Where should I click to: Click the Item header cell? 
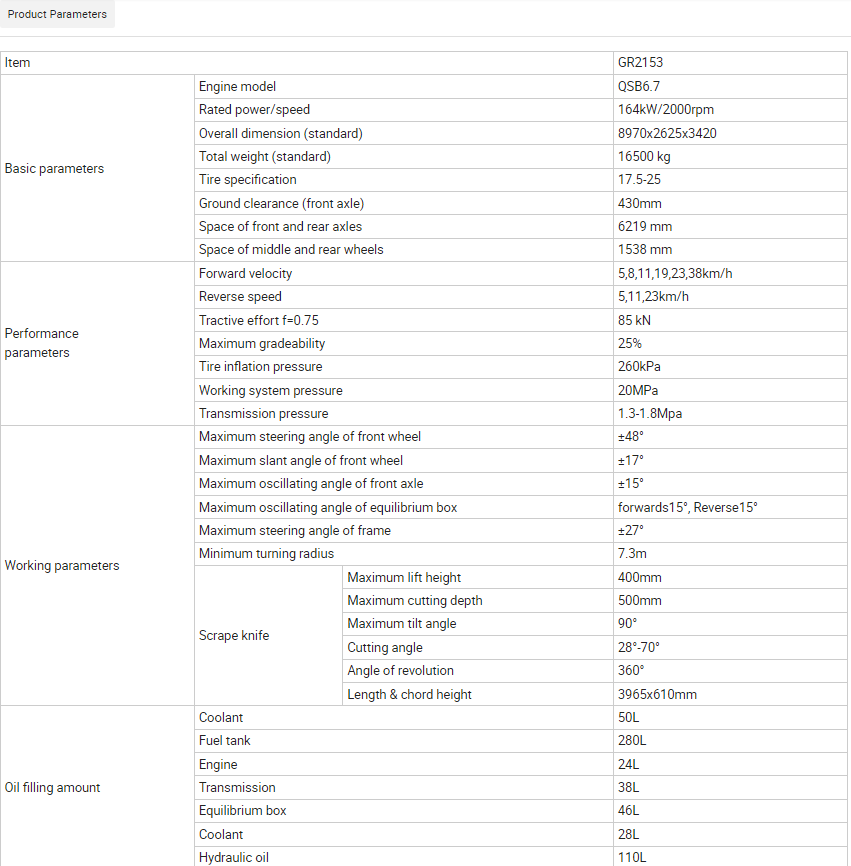coord(306,63)
